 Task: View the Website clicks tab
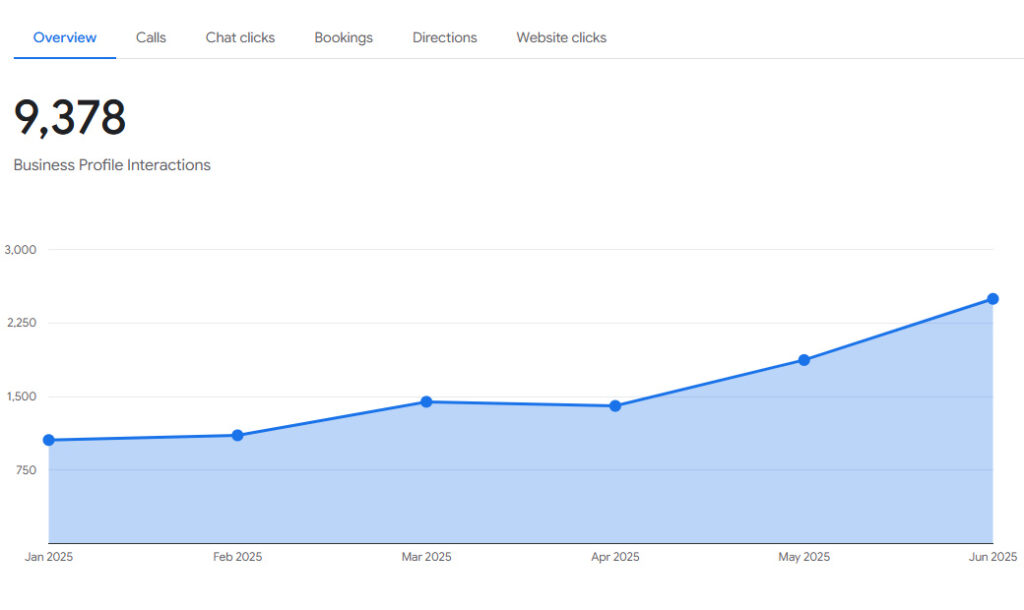pos(561,38)
